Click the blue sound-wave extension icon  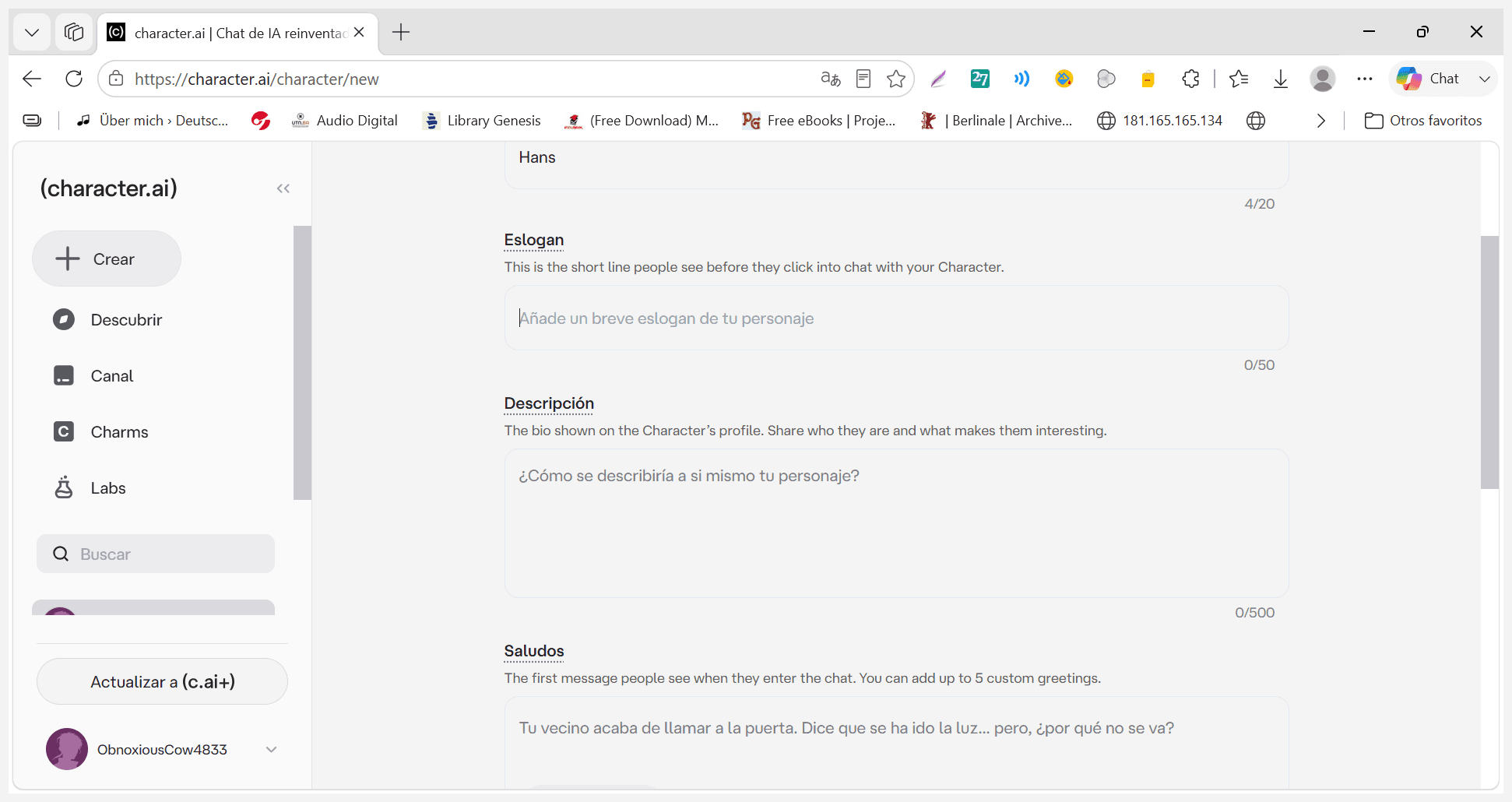pyautogui.click(x=1021, y=79)
